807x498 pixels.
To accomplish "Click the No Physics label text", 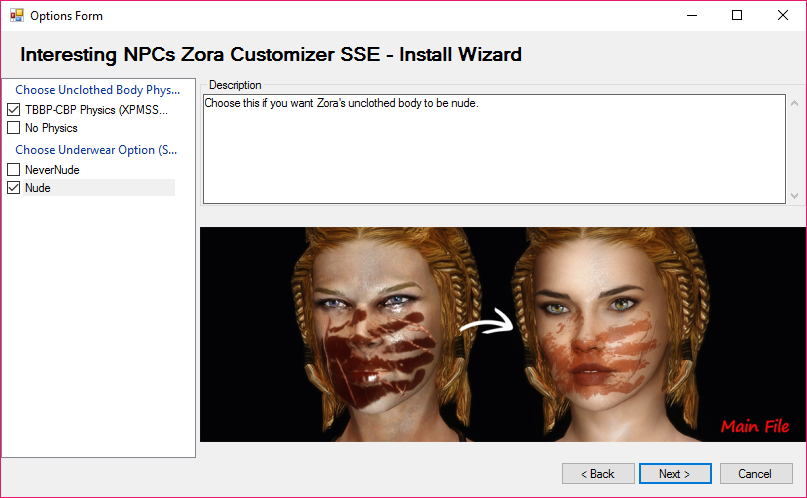I will coord(51,128).
